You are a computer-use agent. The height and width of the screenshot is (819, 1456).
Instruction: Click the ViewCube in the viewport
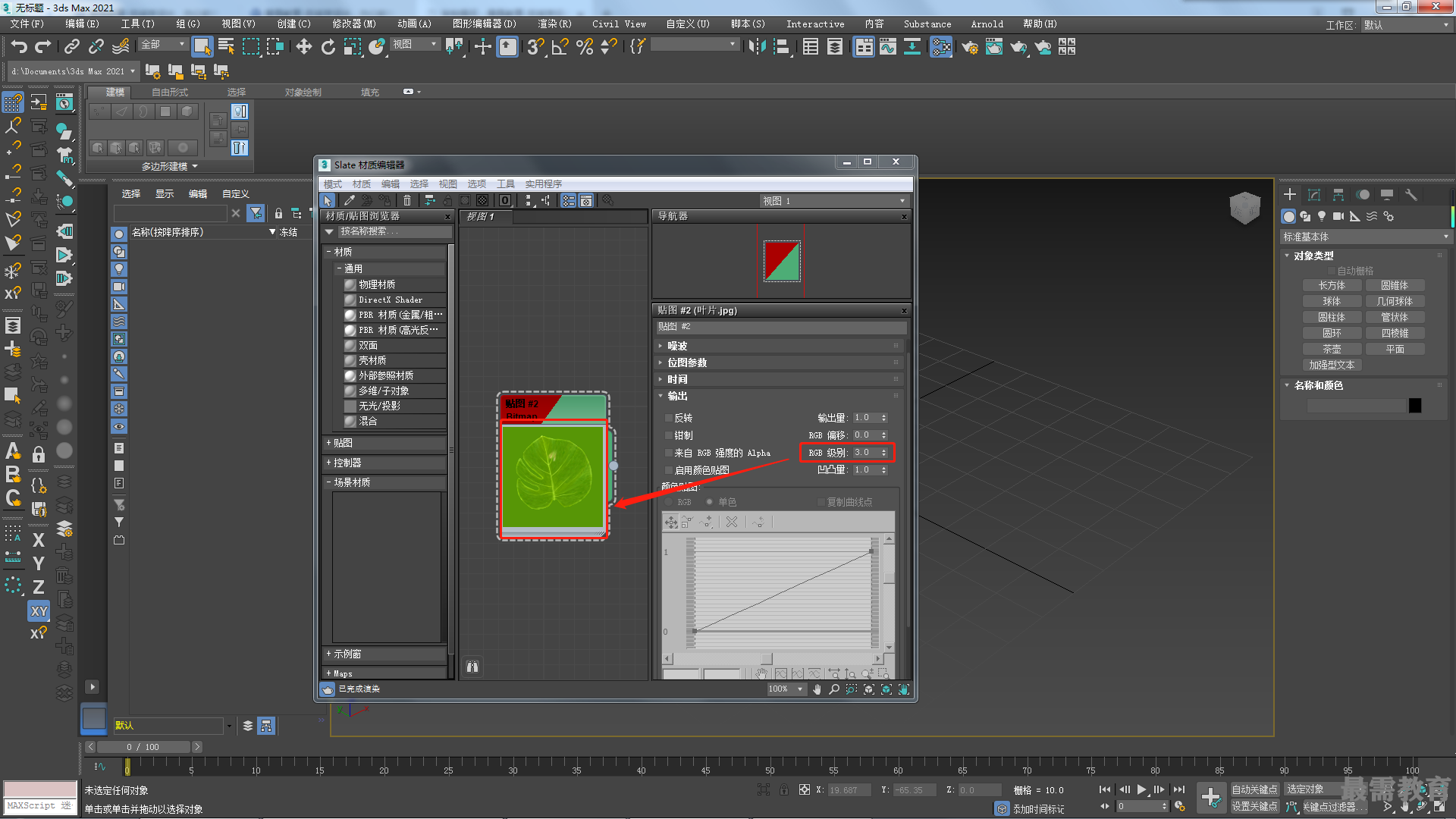pyautogui.click(x=1244, y=207)
